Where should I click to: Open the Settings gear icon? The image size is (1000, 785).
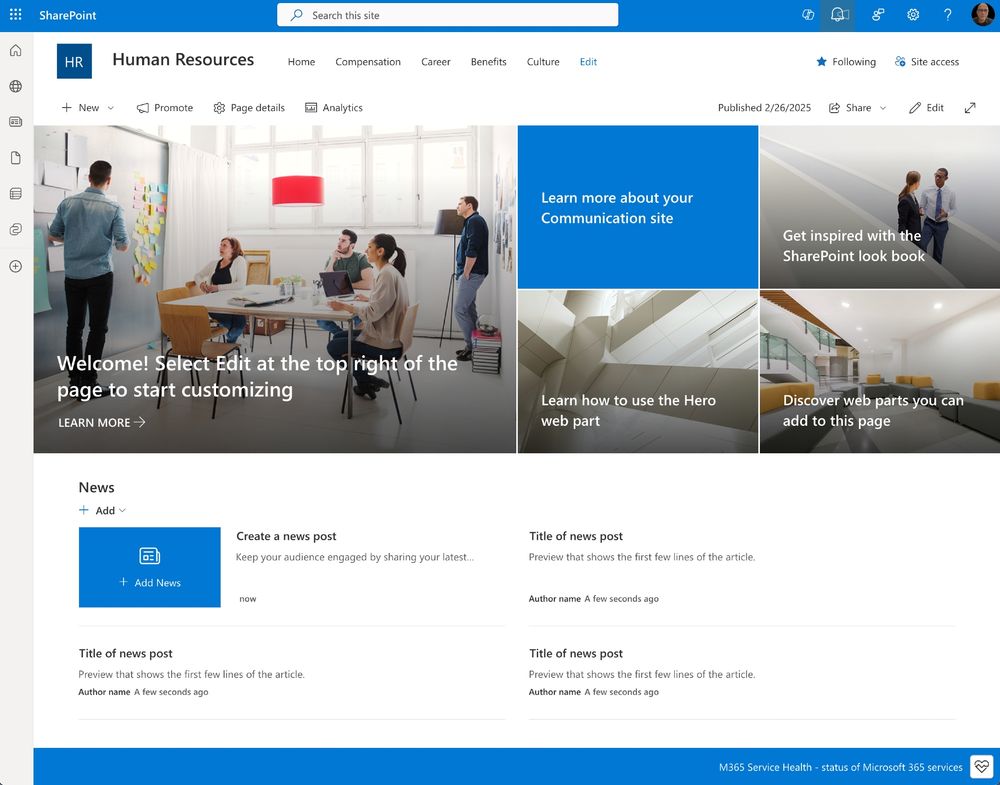(x=913, y=15)
